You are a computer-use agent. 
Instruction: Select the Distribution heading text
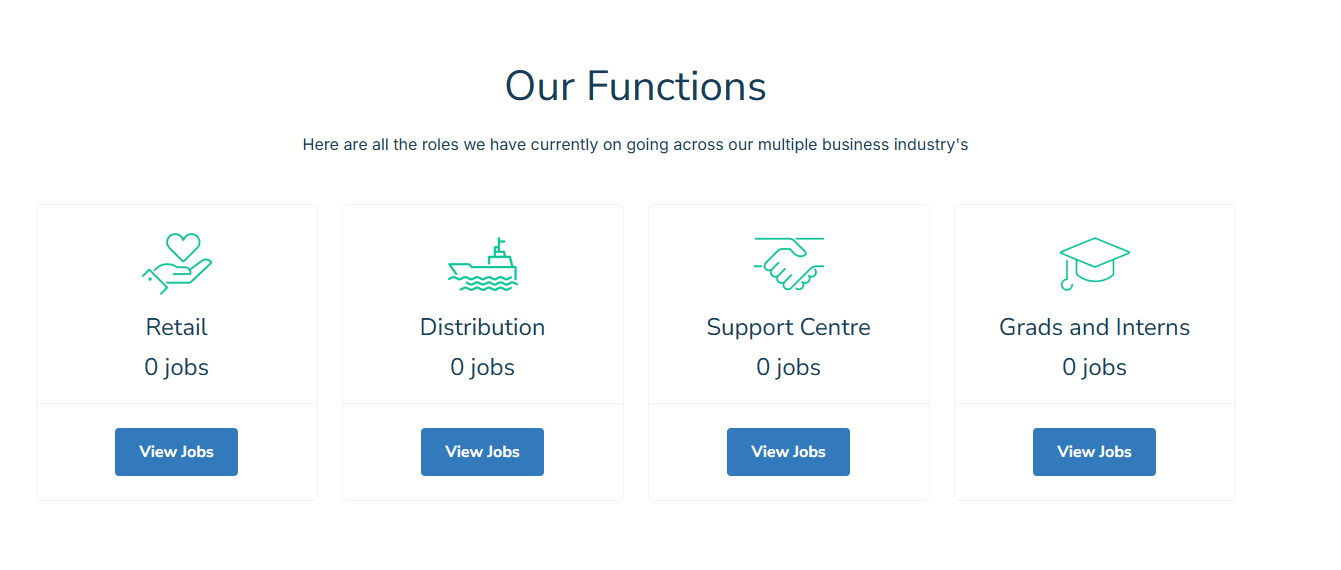[483, 327]
